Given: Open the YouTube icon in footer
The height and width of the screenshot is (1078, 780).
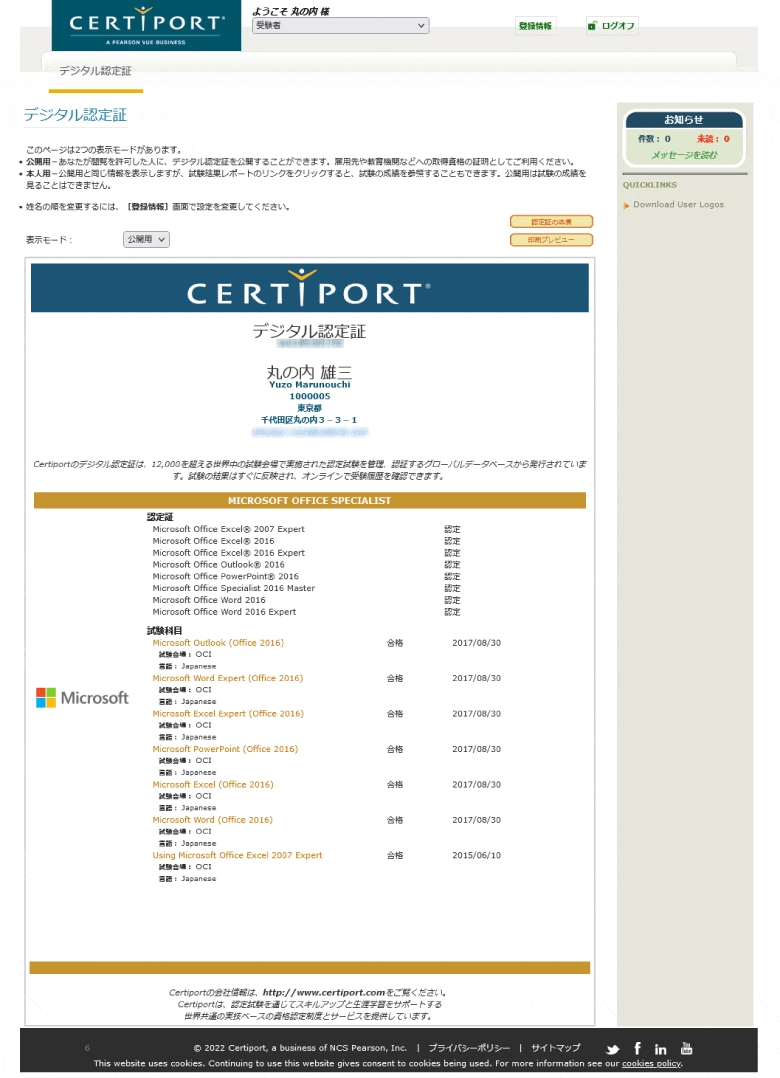Looking at the screenshot, I should 686,1048.
